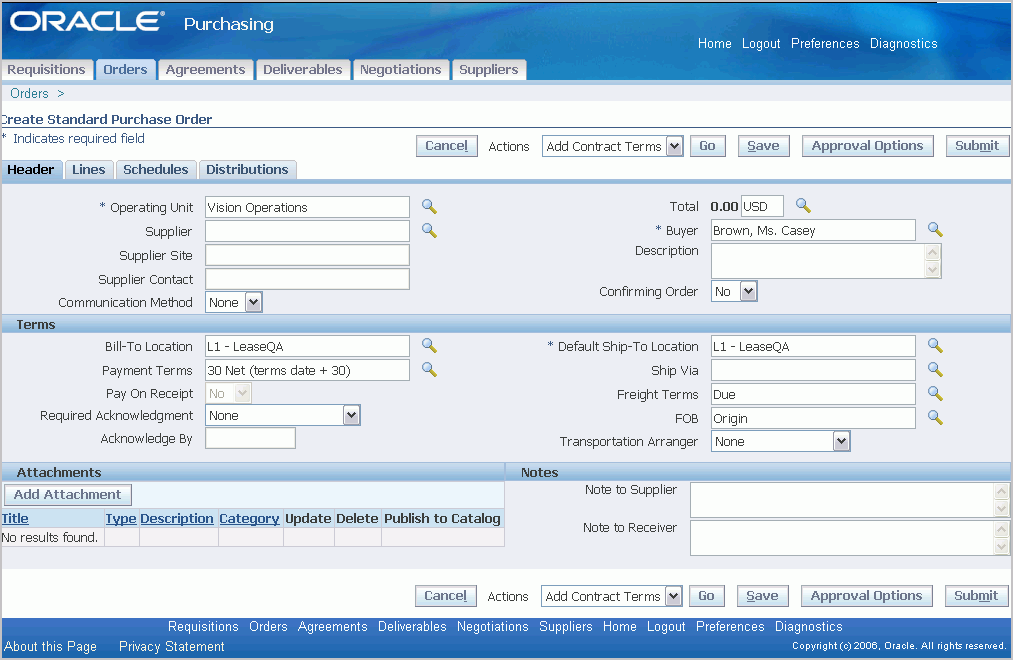Open Default Ship-To Location search icon
This screenshot has height=660, width=1013.
pyautogui.click(x=935, y=345)
